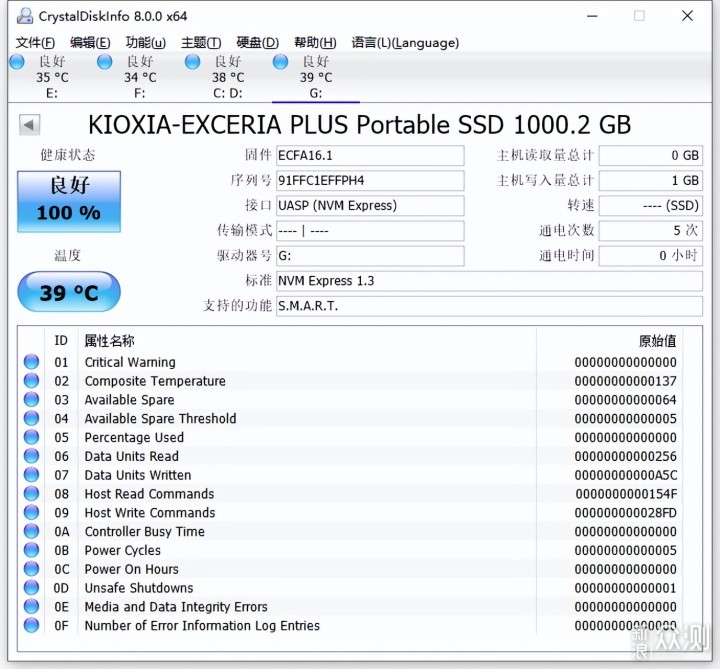
Task: Click the power on count field 5 次
Action: 651,230
